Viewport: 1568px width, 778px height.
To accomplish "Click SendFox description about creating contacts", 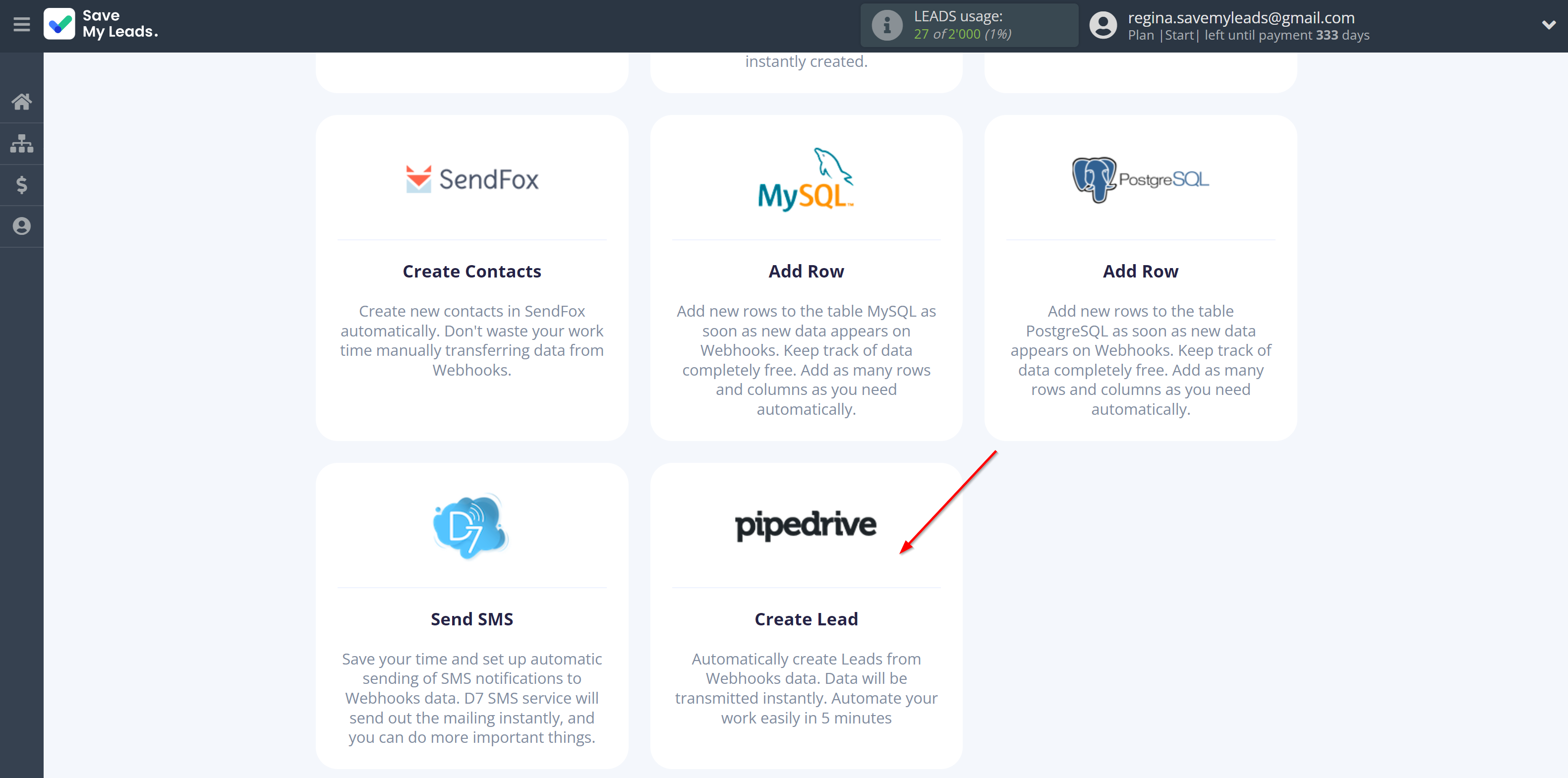I will 472,340.
